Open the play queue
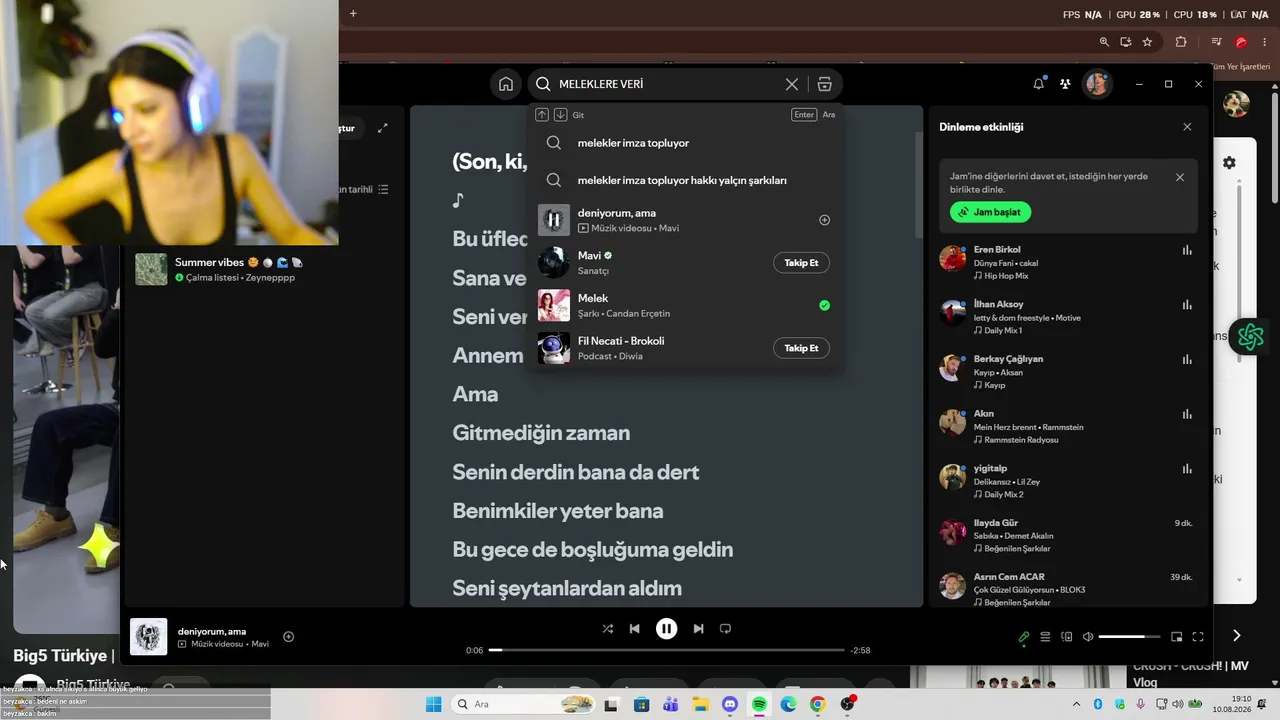 coord(1045,637)
